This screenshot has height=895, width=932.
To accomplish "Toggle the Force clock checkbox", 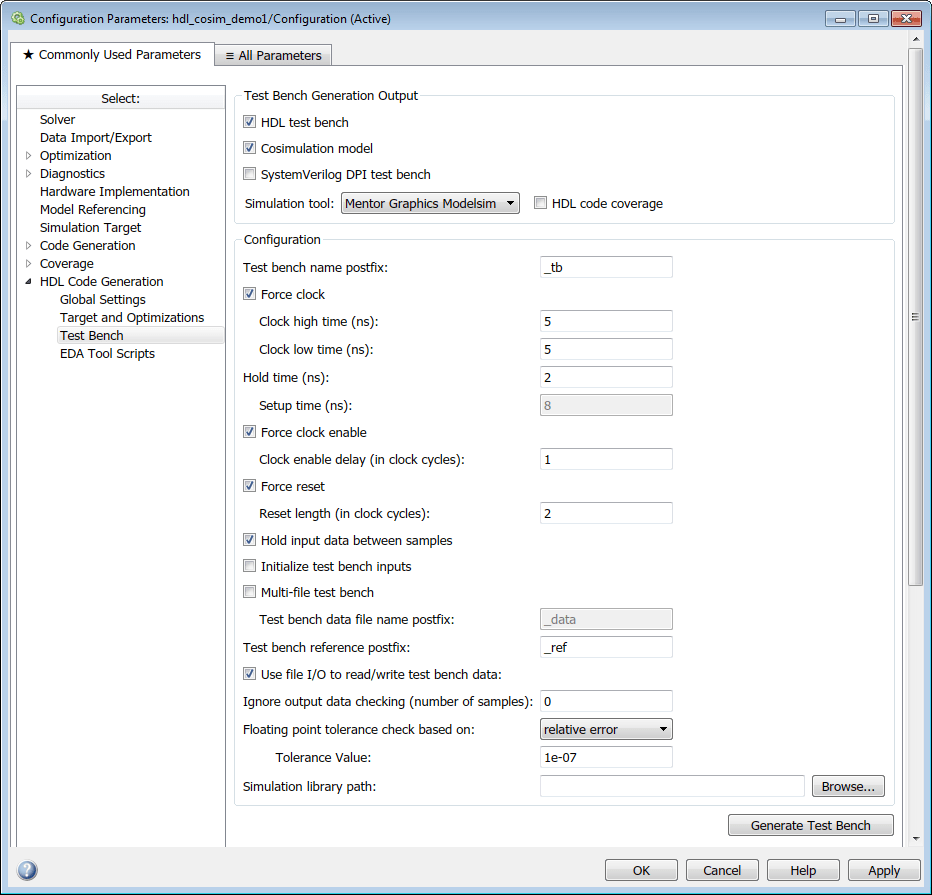I will tap(250, 294).
